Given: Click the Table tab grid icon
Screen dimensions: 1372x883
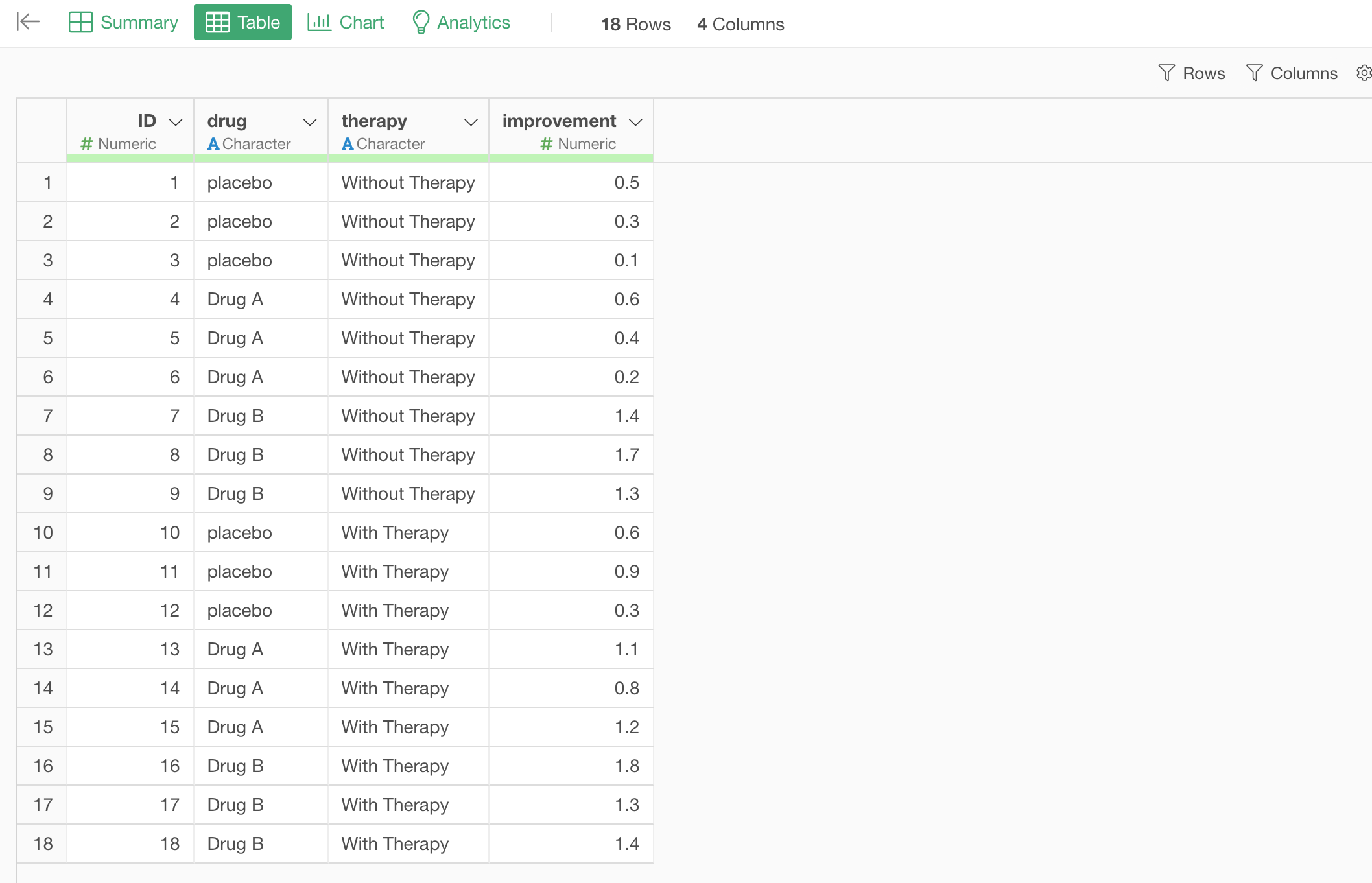Looking at the screenshot, I should [x=217, y=22].
